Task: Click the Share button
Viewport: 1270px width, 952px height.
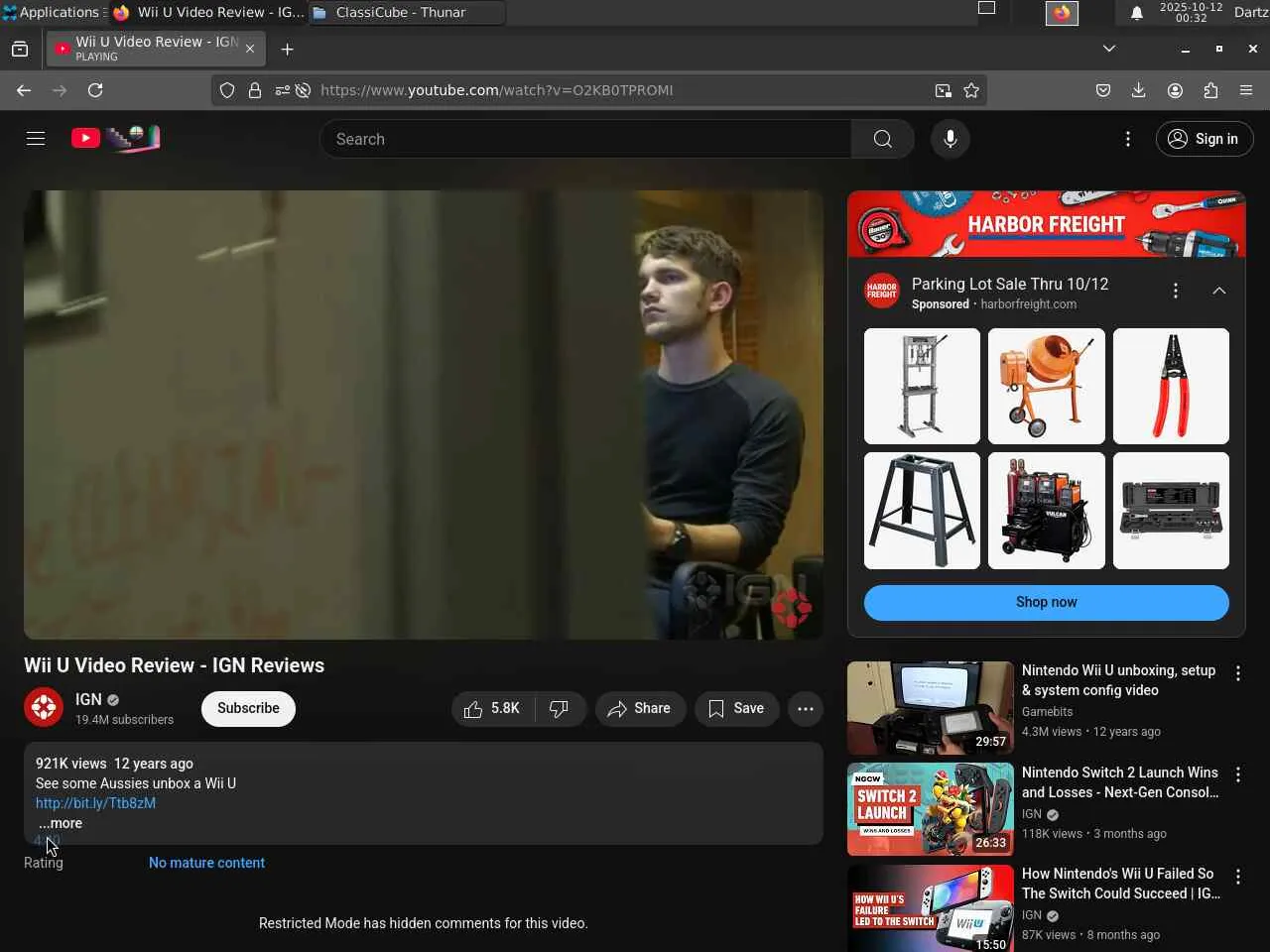Action: click(640, 709)
